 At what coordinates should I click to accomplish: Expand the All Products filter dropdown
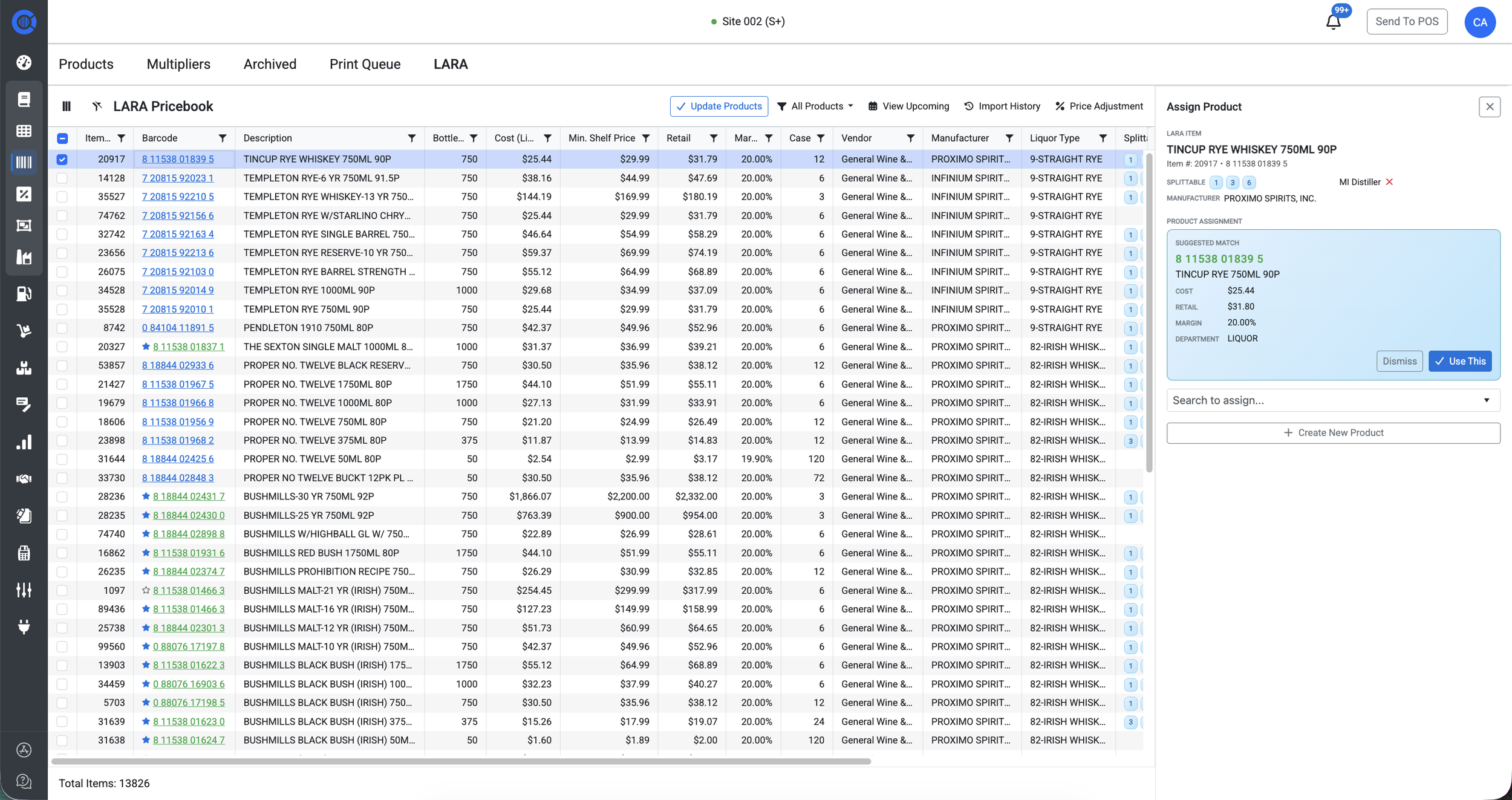[815, 106]
